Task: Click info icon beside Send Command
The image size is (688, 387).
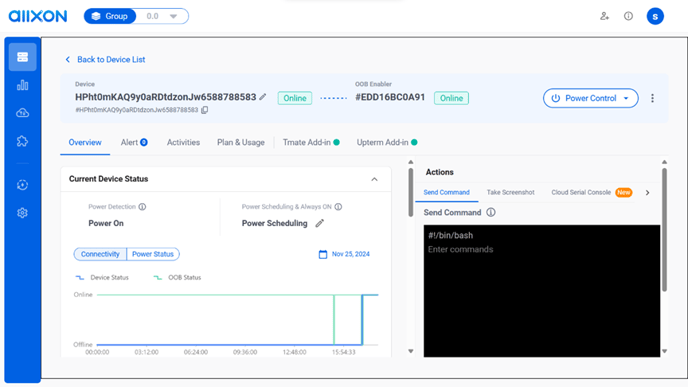Action: tap(491, 212)
